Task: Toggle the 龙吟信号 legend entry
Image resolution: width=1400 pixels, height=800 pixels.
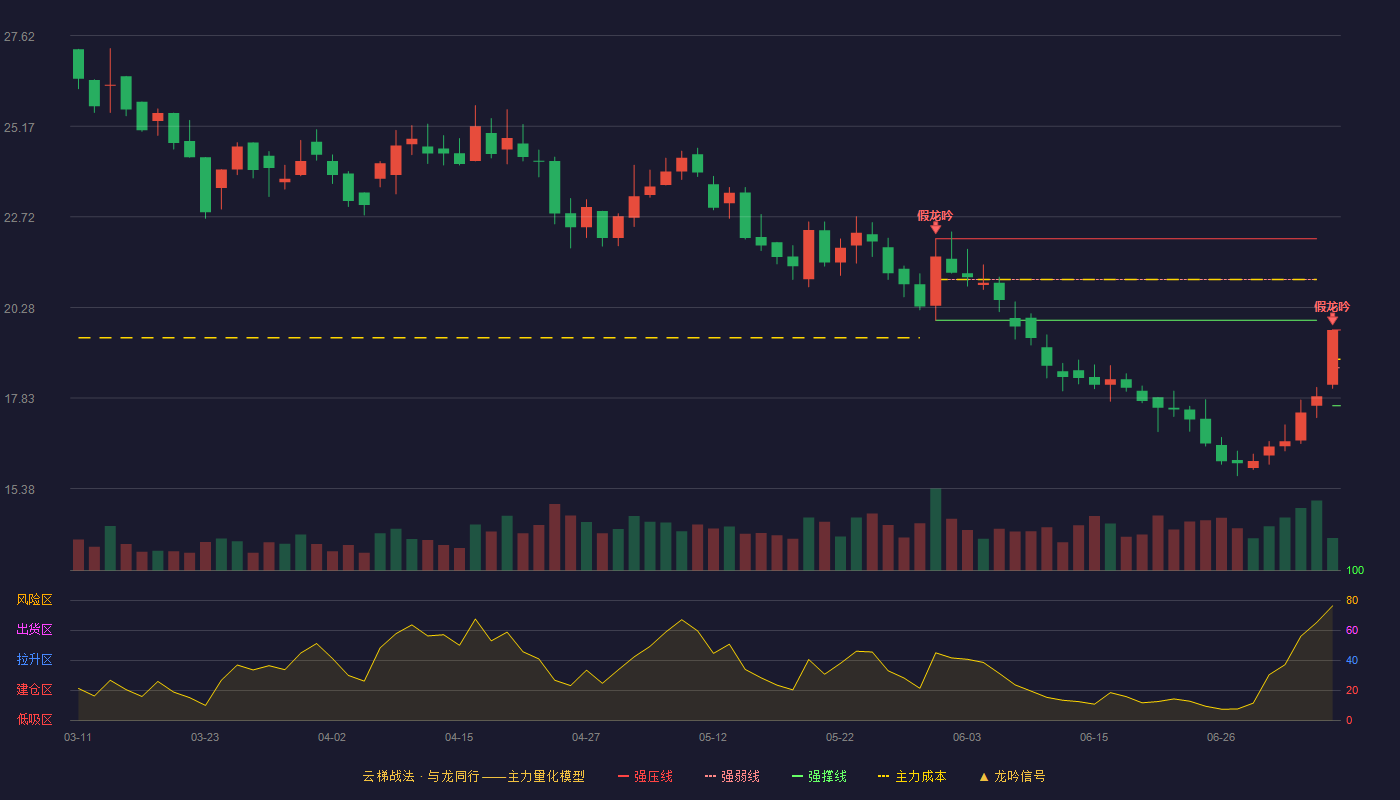Action: pyautogui.click(x=1019, y=776)
